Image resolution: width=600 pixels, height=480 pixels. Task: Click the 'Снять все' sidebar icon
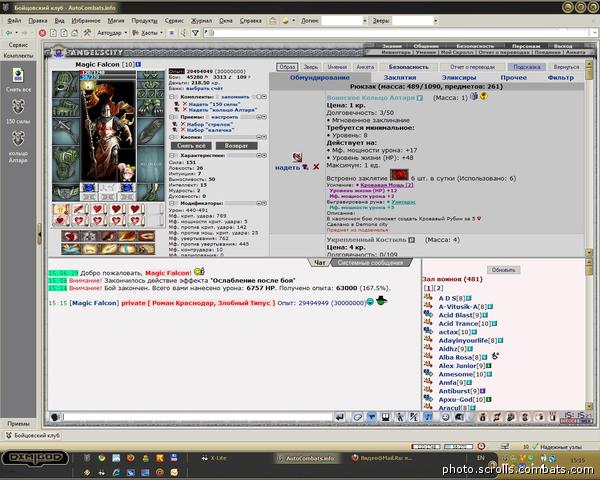[18, 75]
